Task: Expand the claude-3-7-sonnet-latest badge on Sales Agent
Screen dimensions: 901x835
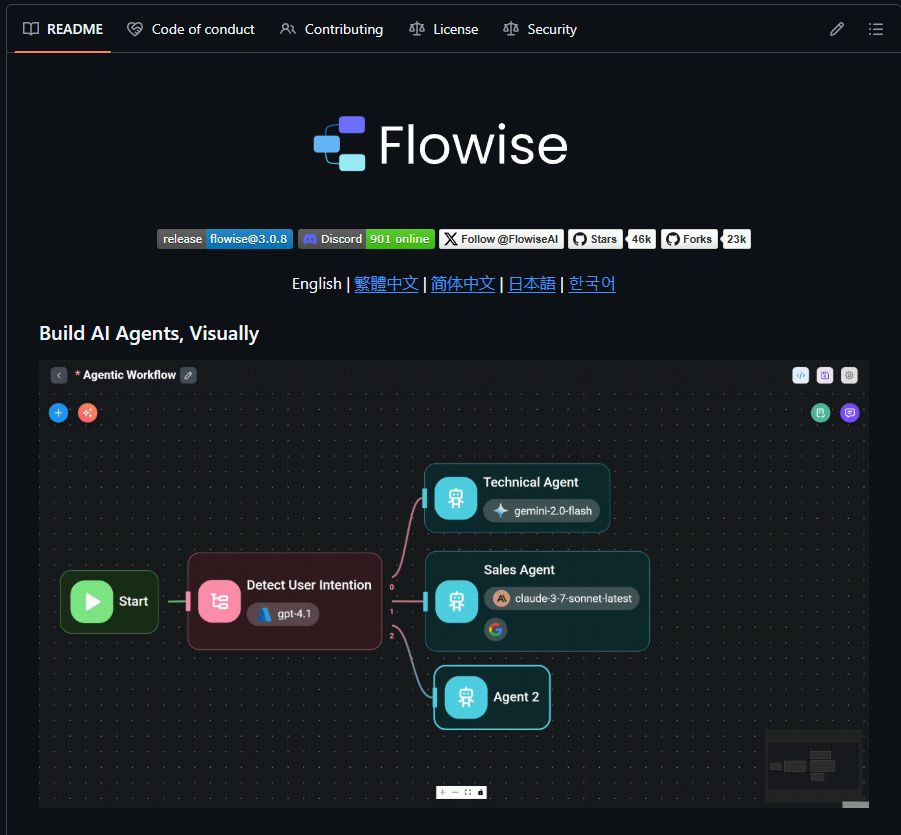Action: 563,598
